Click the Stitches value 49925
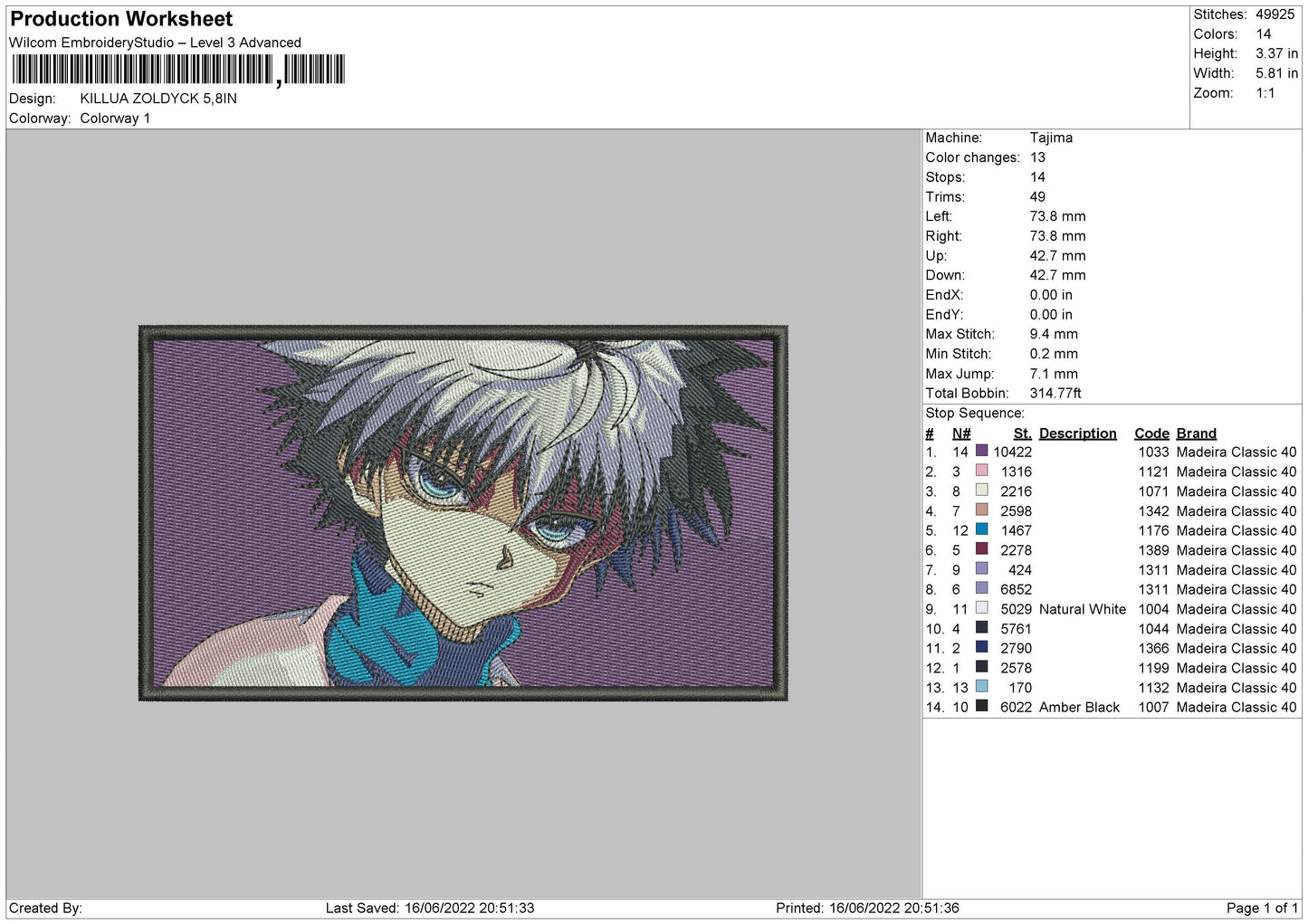Screen dimensions: 1308x924 pos(1275,14)
